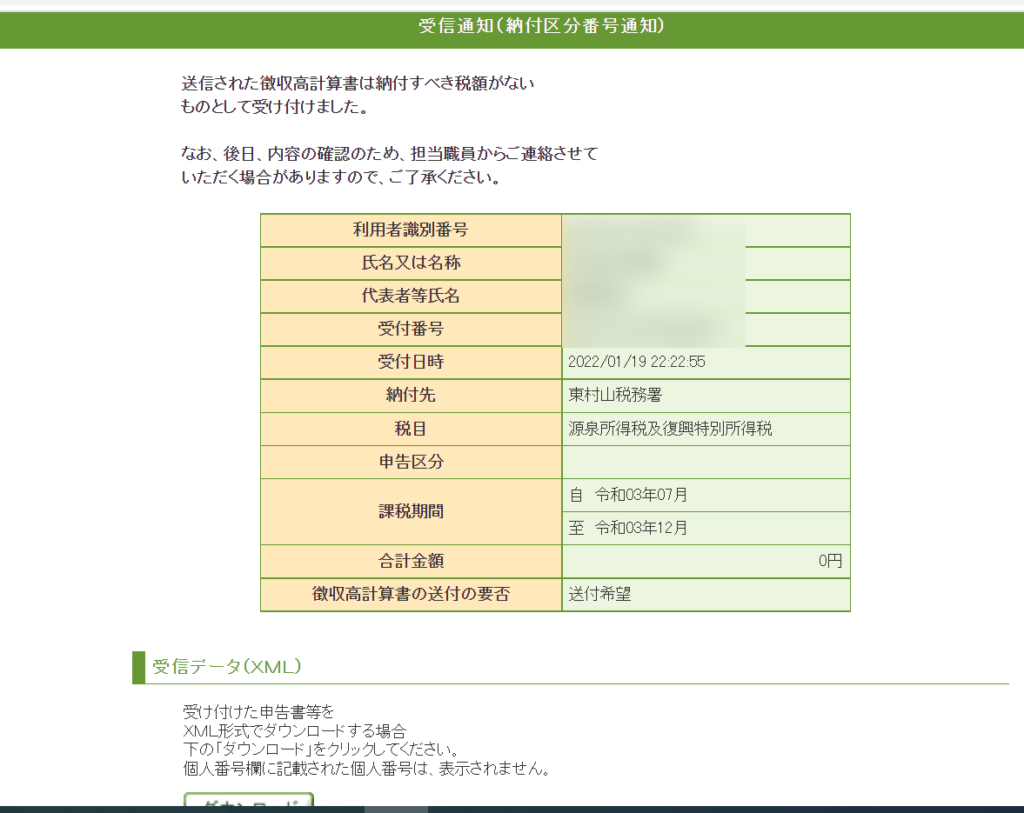Image resolution: width=1024 pixels, height=813 pixels.
Task: Select the 東村山税務署 value cell
Action: point(615,395)
